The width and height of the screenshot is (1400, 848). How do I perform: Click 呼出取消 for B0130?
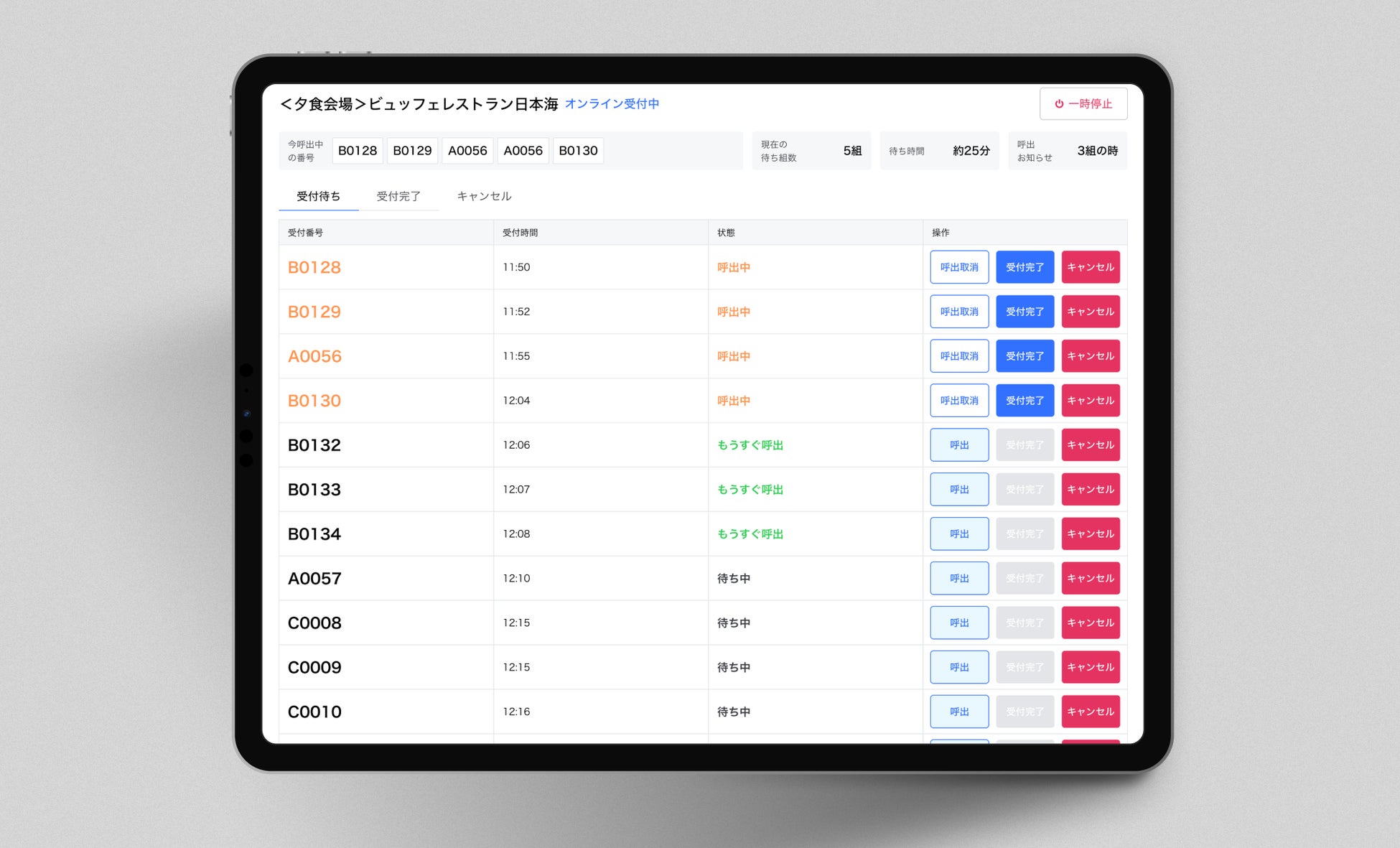pos(958,401)
